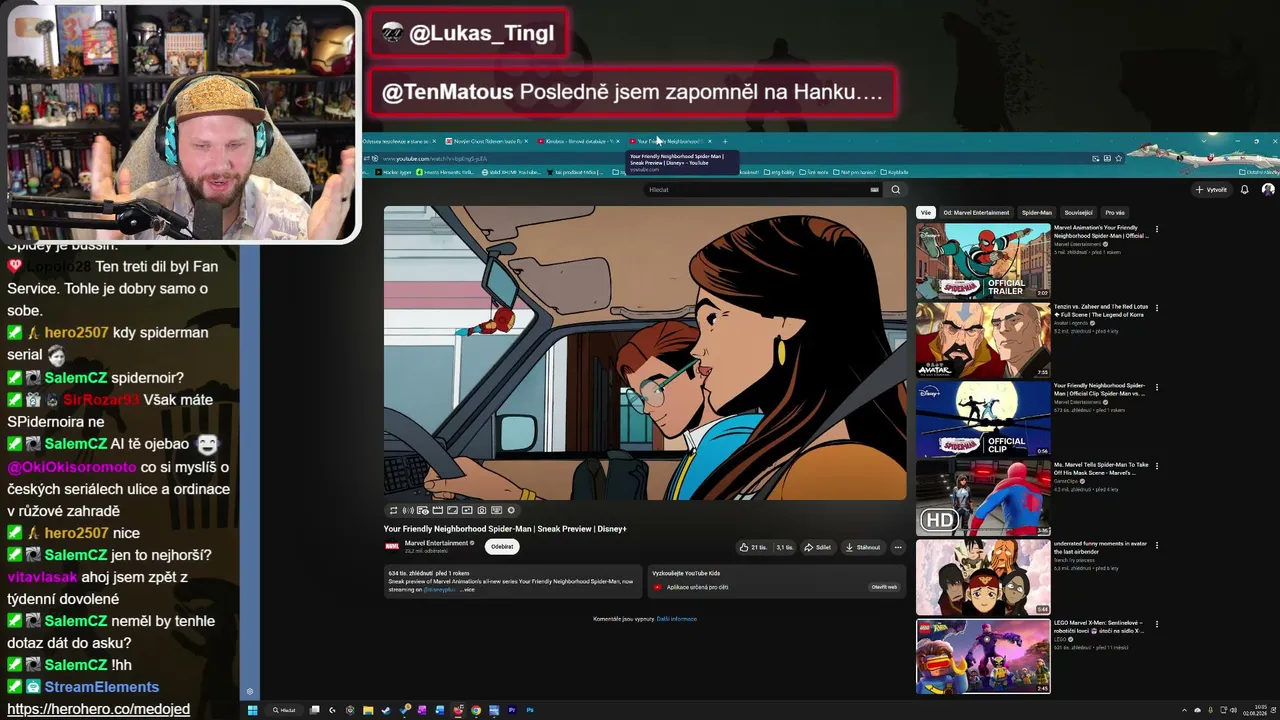Open the YouTube notifications bell
1280x720 pixels.
pyautogui.click(x=1245, y=190)
